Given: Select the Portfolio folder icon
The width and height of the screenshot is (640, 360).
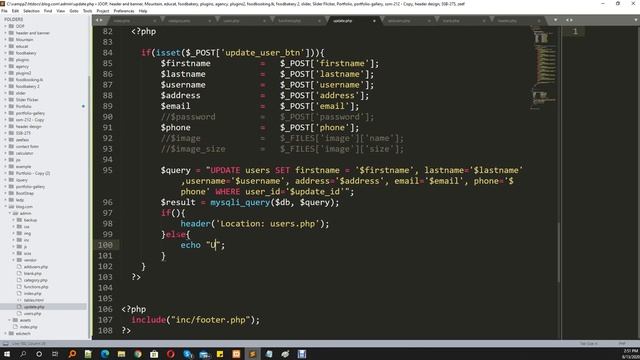Looking at the screenshot, I should 11,106.
